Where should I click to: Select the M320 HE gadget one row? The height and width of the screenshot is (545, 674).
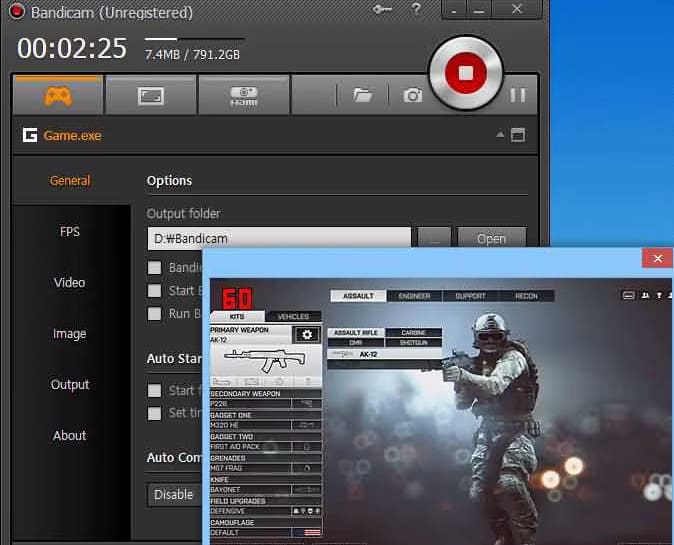point(266,425)
